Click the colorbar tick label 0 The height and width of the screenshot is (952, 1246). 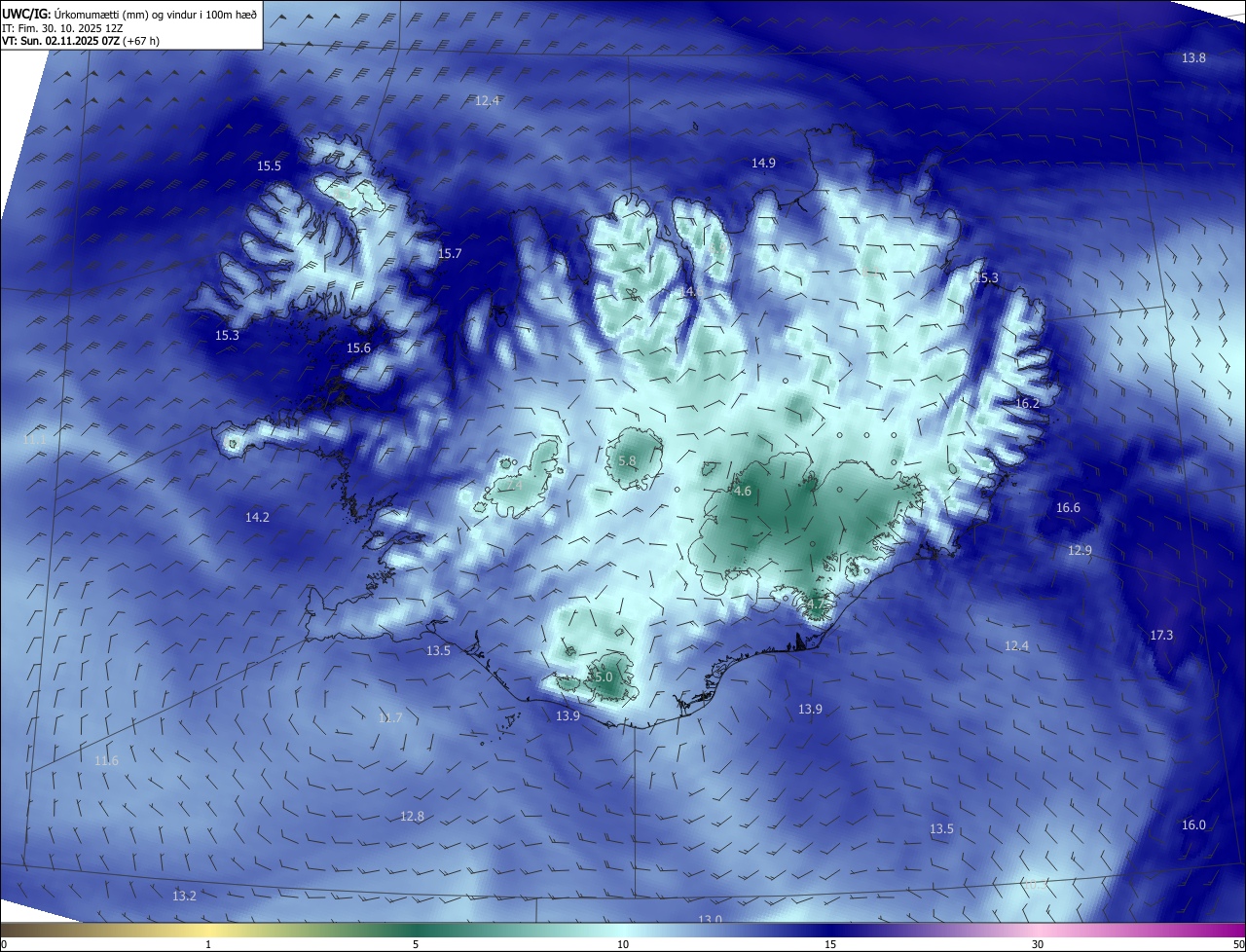[x=3, y=944]
